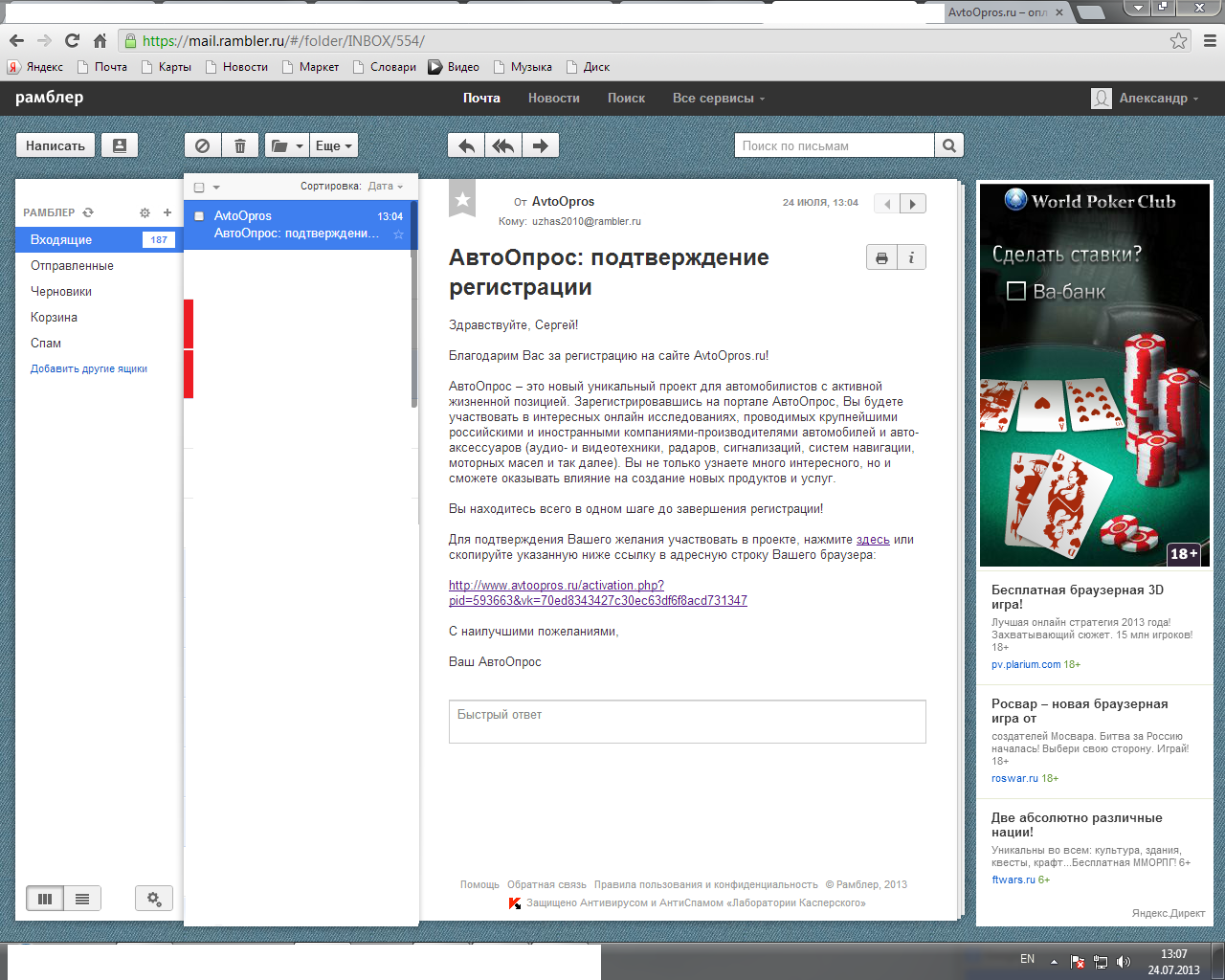This screenshot has height=980, width=1225.
Task: Follow the avtoopros.ru activation link
Action: click(x=597, y=592)
